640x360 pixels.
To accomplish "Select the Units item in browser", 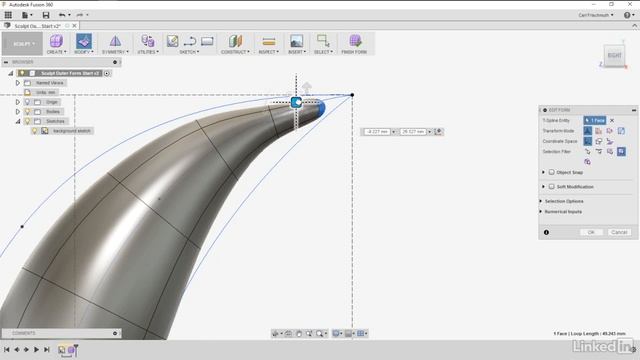I will pyautogui.click(x=46, y=93).
